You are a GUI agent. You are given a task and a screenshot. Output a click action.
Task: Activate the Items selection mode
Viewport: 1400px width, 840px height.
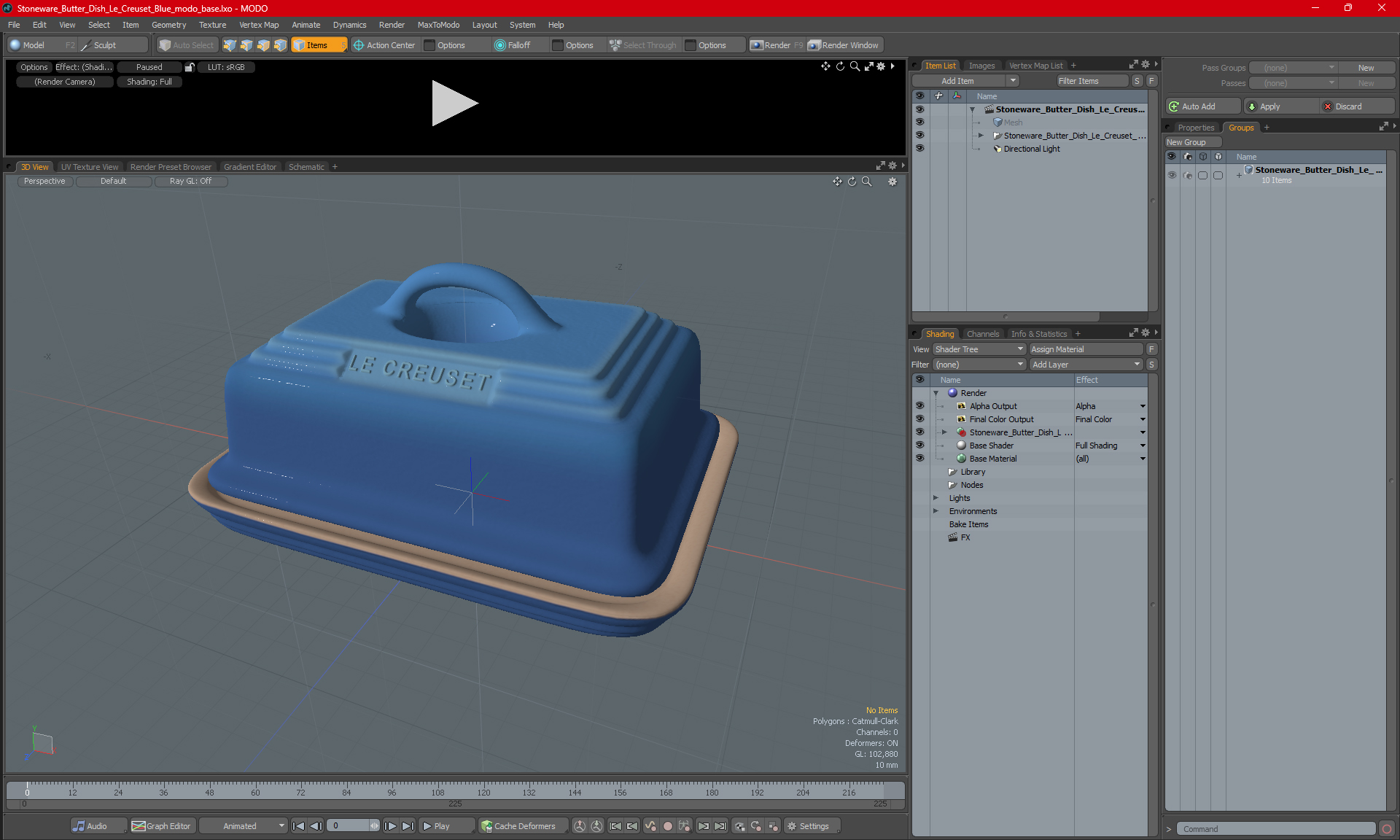pyautogui.click(x=319, y=45)
